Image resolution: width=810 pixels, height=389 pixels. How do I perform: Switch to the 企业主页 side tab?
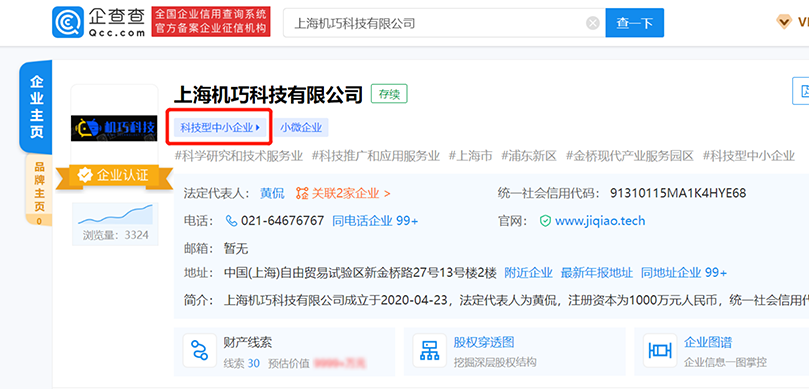click(x=36, y=106)
